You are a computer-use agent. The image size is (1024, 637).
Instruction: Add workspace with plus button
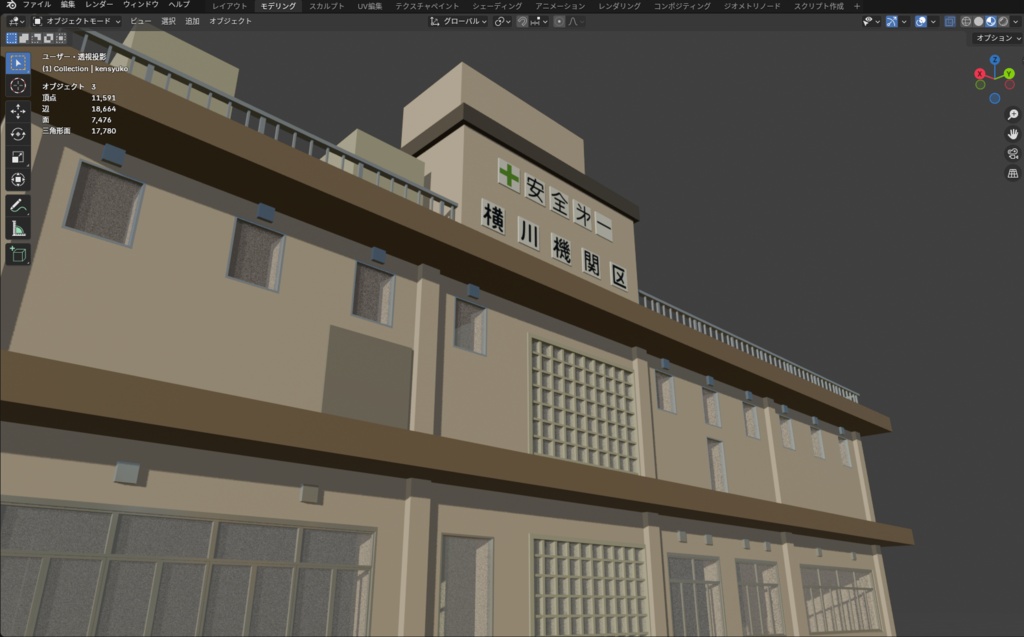tap(857, 6)
